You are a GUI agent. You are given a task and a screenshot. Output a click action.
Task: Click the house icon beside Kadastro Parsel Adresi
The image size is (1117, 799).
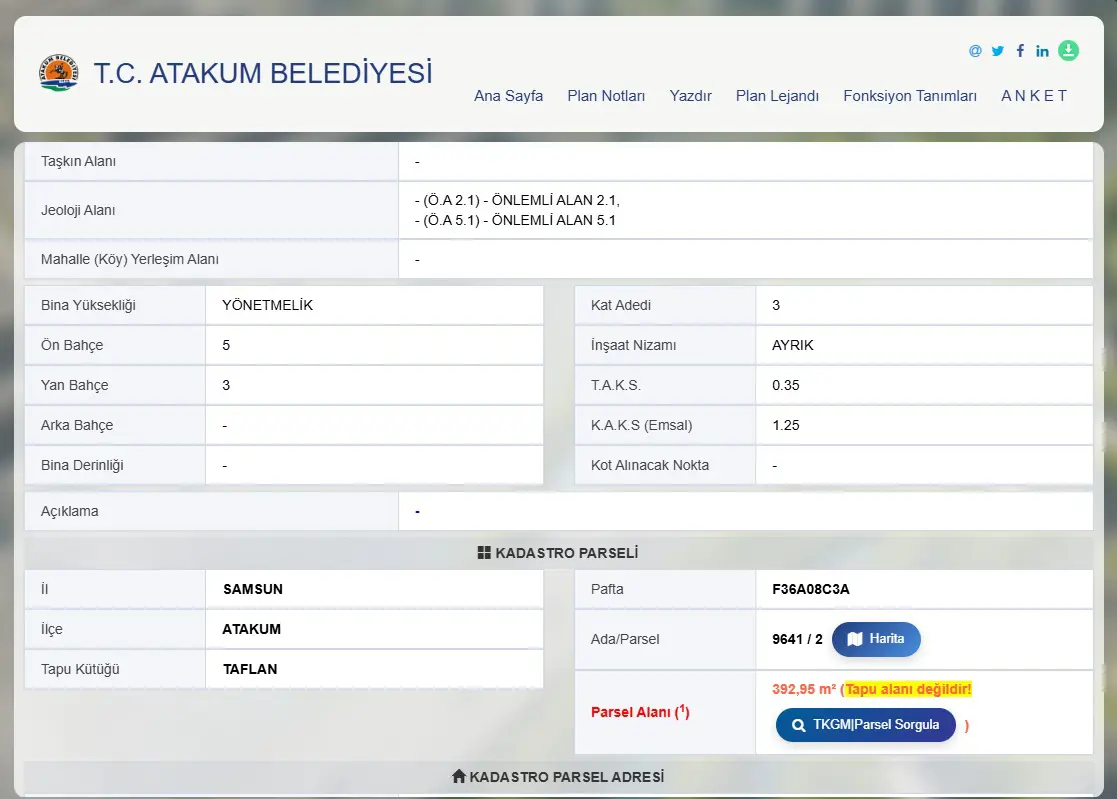point(459,776)
